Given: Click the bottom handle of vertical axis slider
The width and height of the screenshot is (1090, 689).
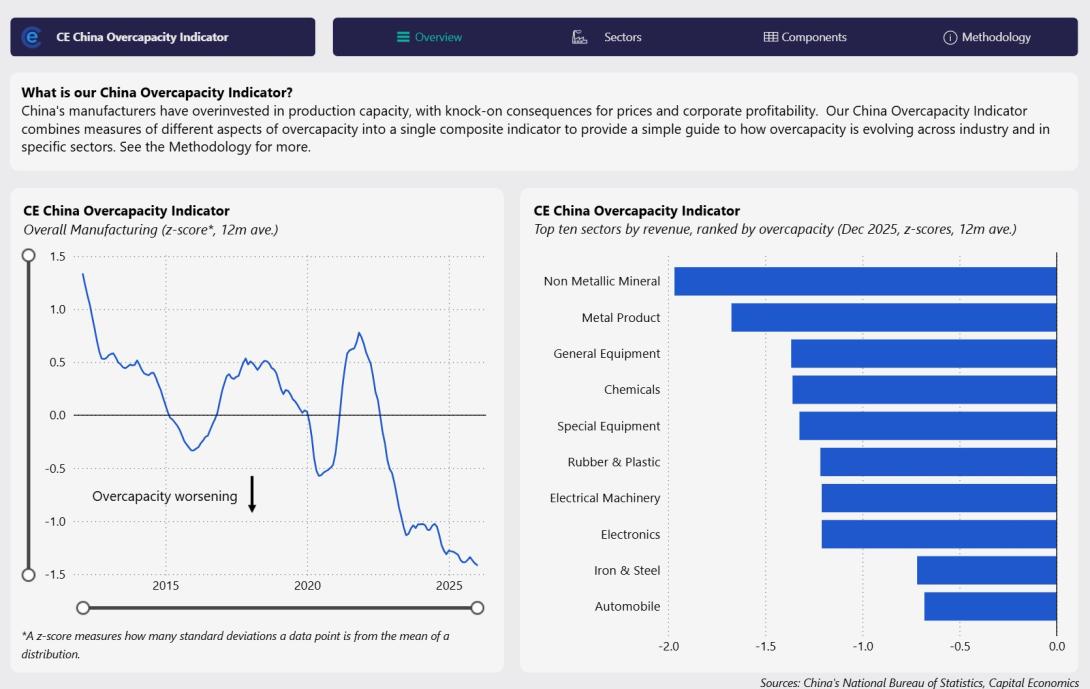Looking at the screenshot, I should pyautogui.click(x=29, y=574).
